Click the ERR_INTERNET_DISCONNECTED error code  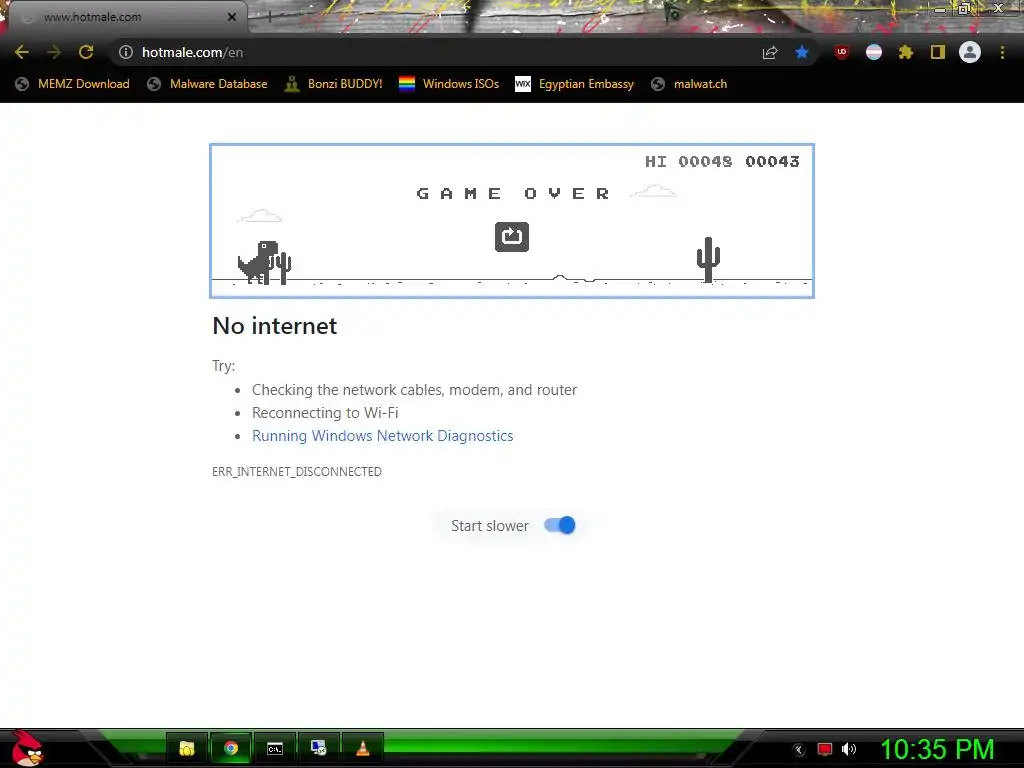pyautogui.click(x=297, y=472)
